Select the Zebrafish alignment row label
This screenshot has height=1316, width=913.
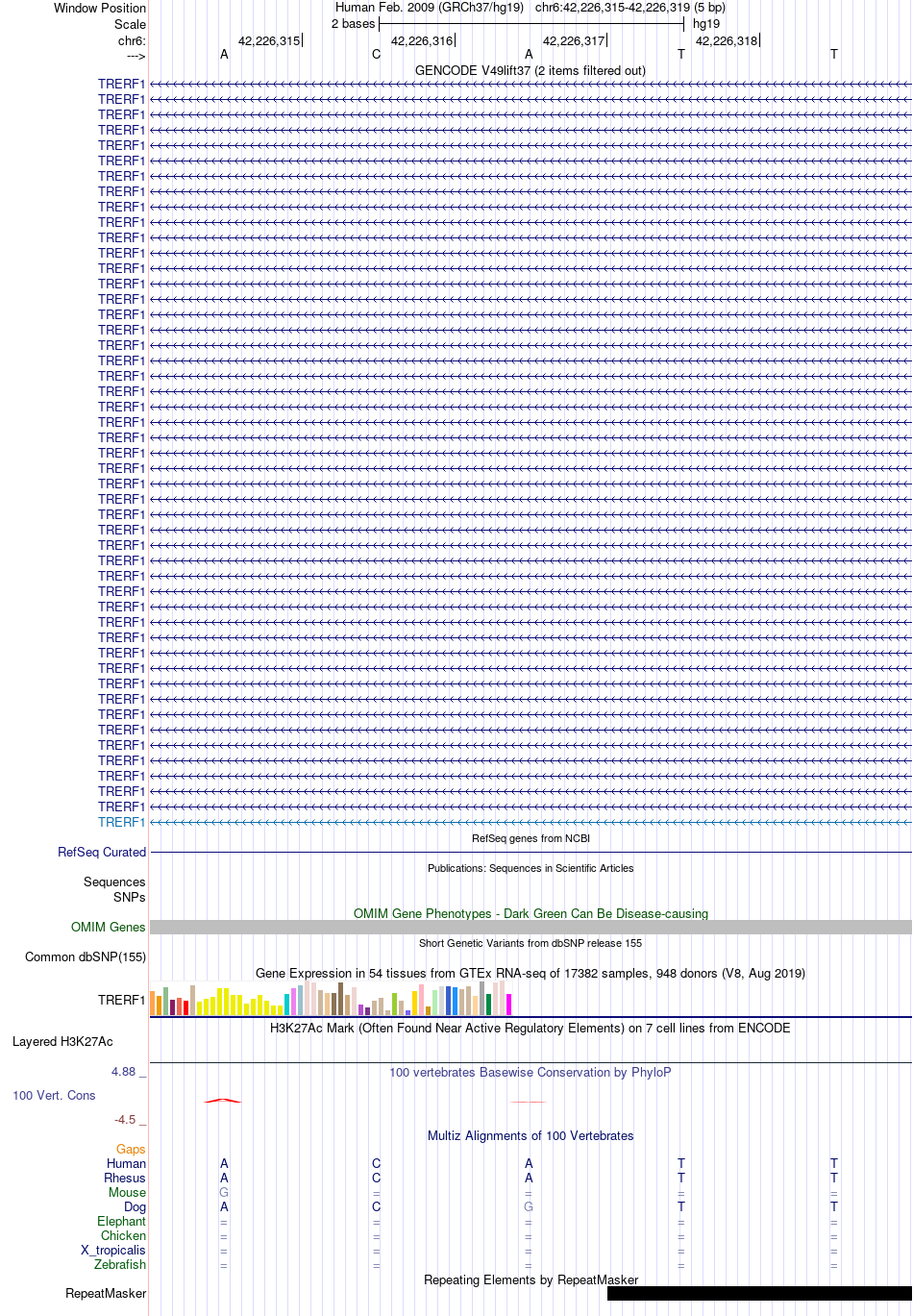tap(120, 1265)
